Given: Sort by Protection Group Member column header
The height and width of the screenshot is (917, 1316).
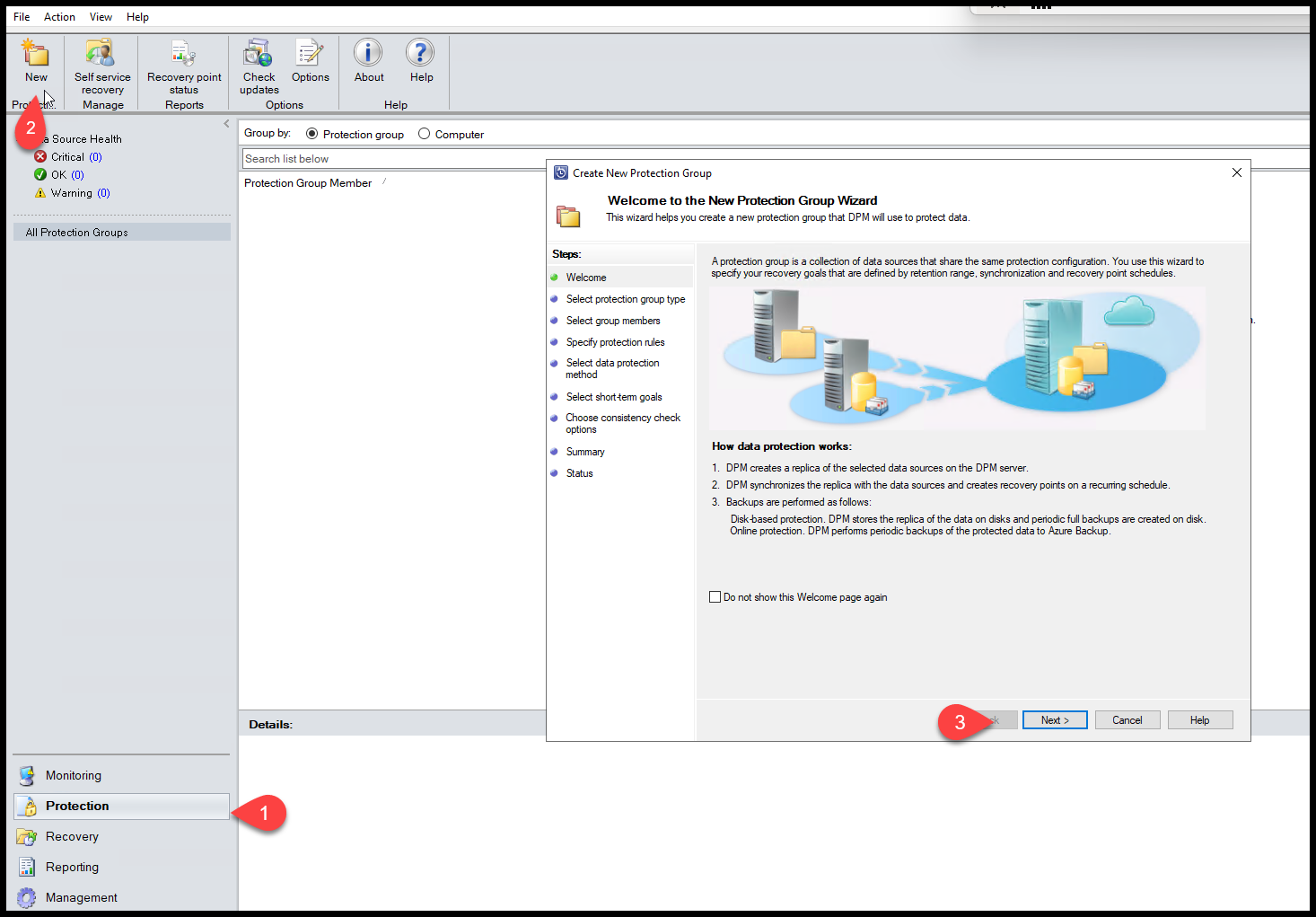Looking at the screenshot, I should point(308,182).
